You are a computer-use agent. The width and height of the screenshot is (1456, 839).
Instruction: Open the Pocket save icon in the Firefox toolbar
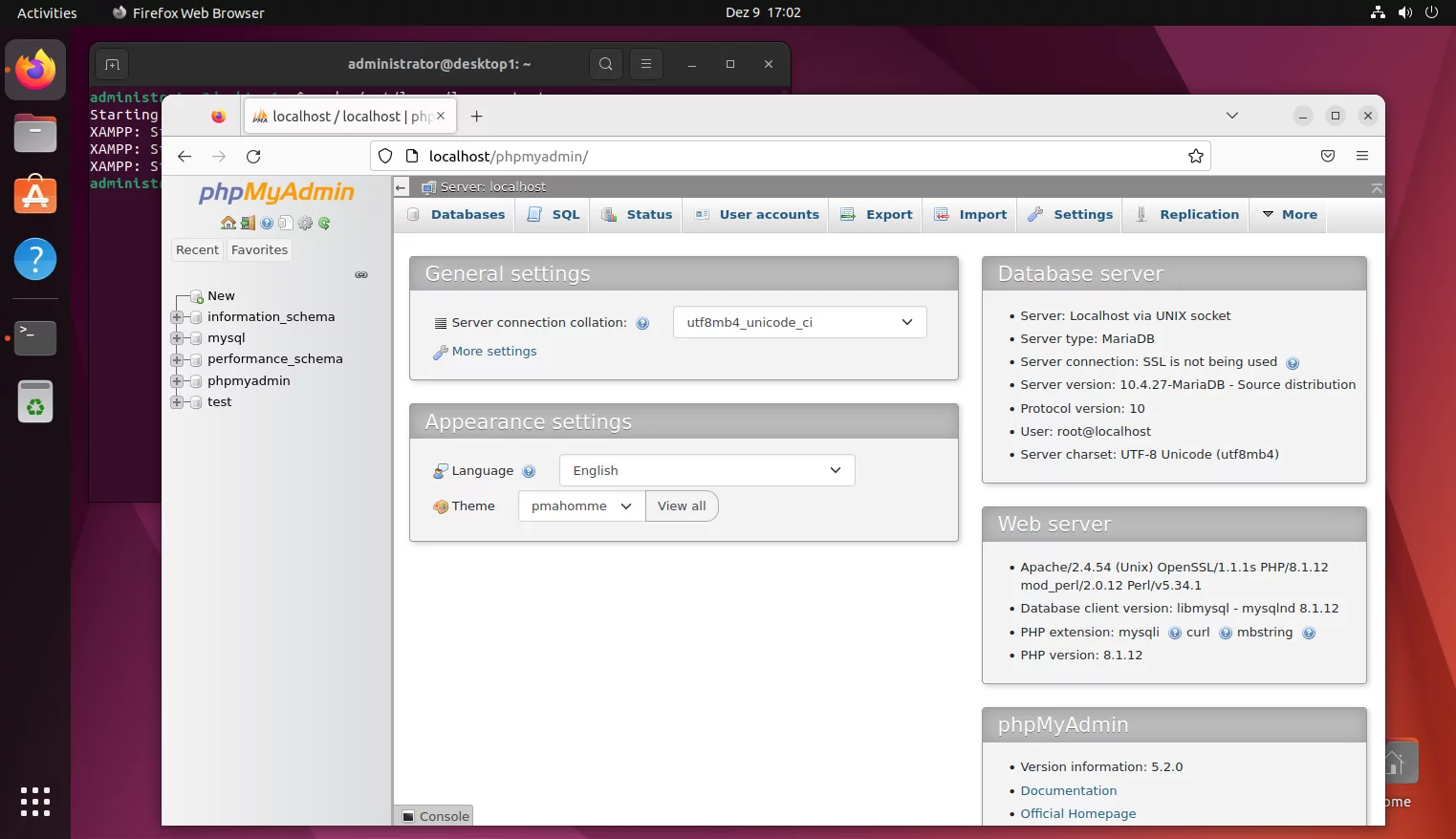(x=1328, y=156)
